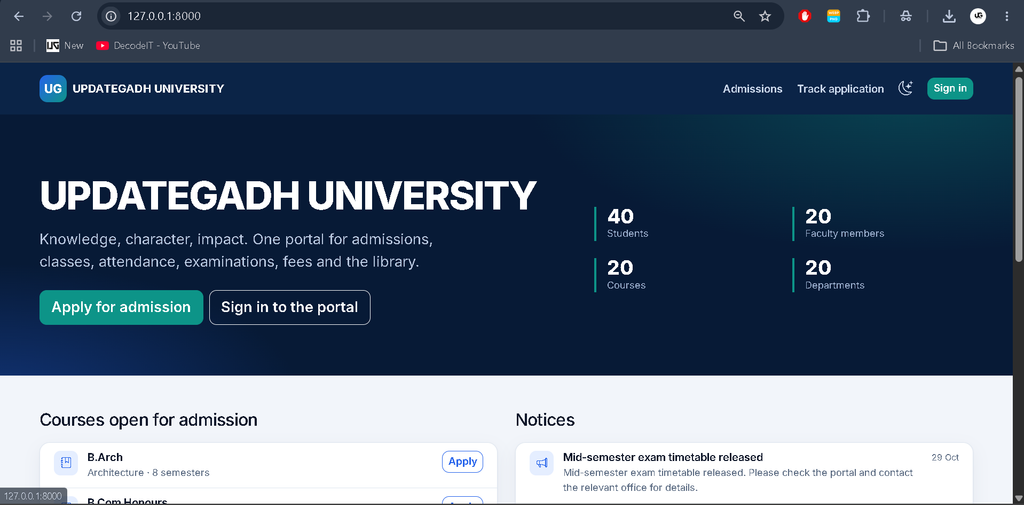
Task: Click the Apply button for B.Arch
Action: 462,461
